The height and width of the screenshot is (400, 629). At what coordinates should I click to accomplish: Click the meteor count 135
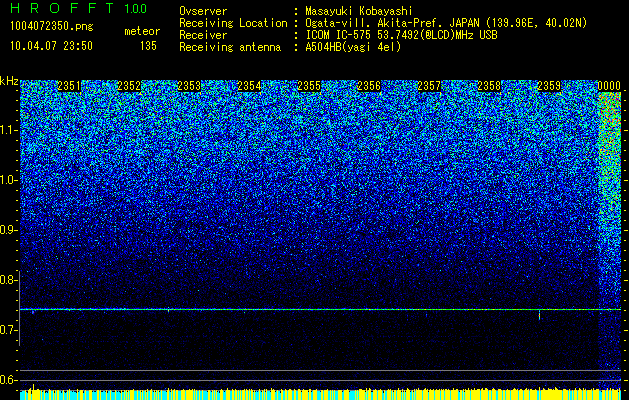(x=148, y=46)
